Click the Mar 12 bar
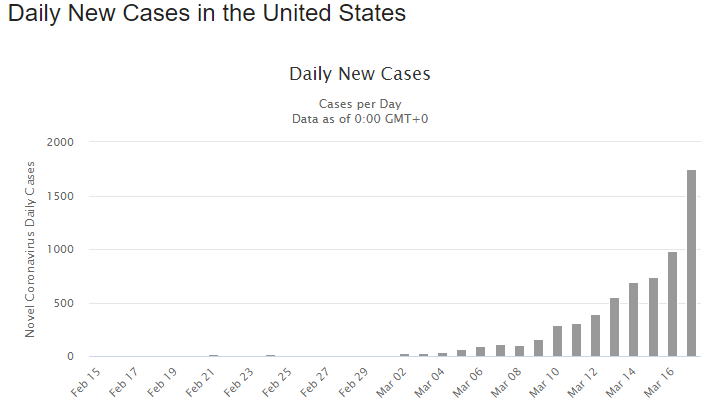The width and height of the screenshot is (711, 410). tap(595, 336)
